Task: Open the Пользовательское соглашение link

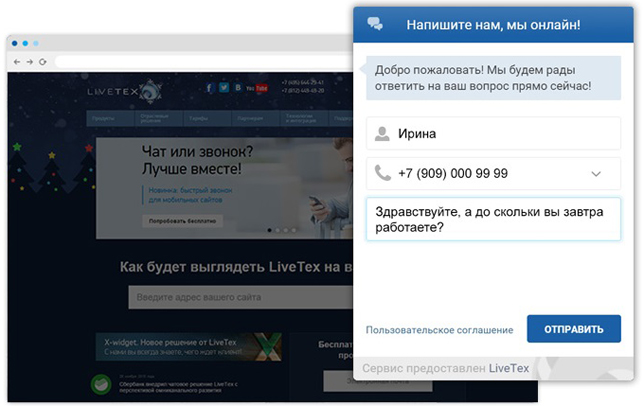Action: (x=439, y=330)
